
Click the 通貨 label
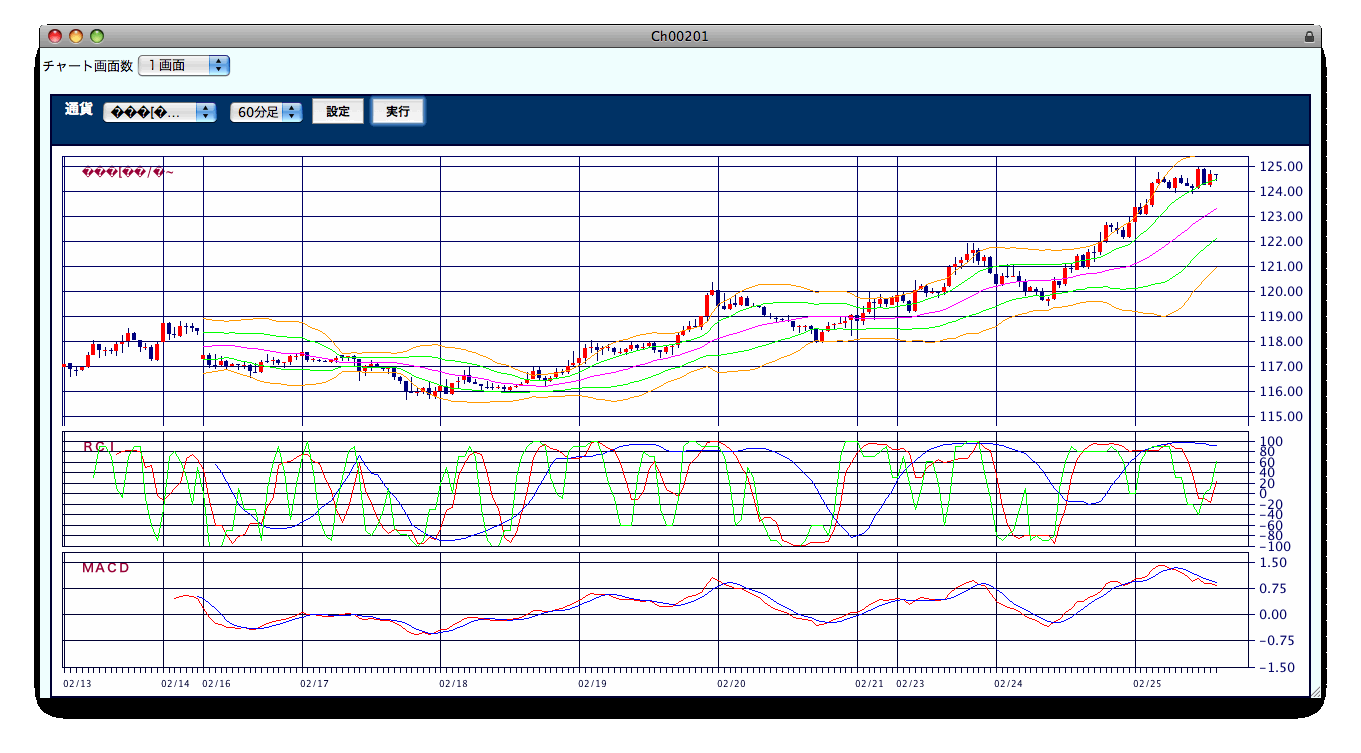(x=79, y=109)
